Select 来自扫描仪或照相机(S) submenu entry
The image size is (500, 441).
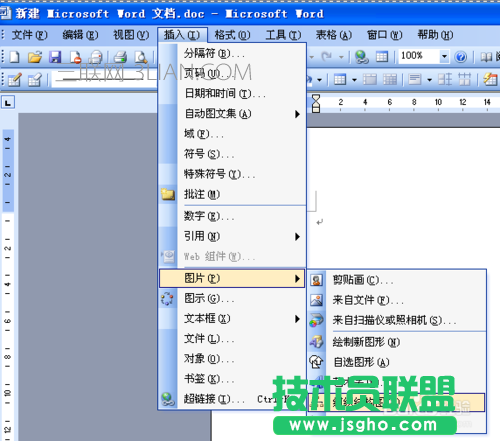[x=397, y=320]
